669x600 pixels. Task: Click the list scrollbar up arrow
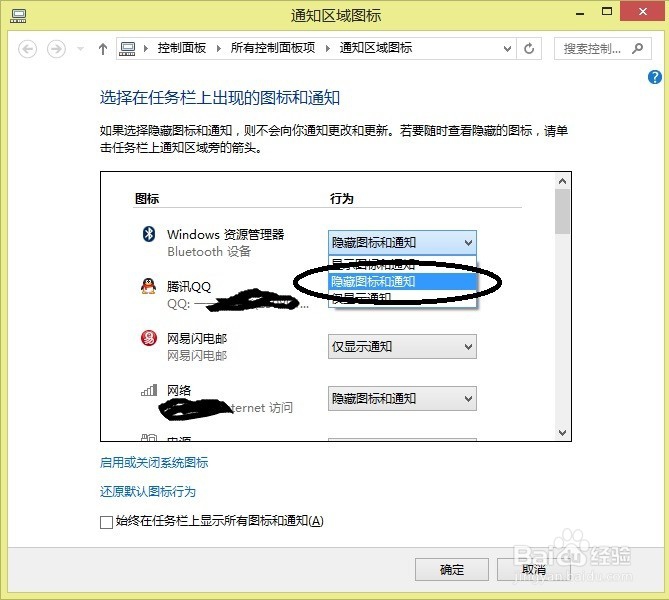(x=562, y=181)
